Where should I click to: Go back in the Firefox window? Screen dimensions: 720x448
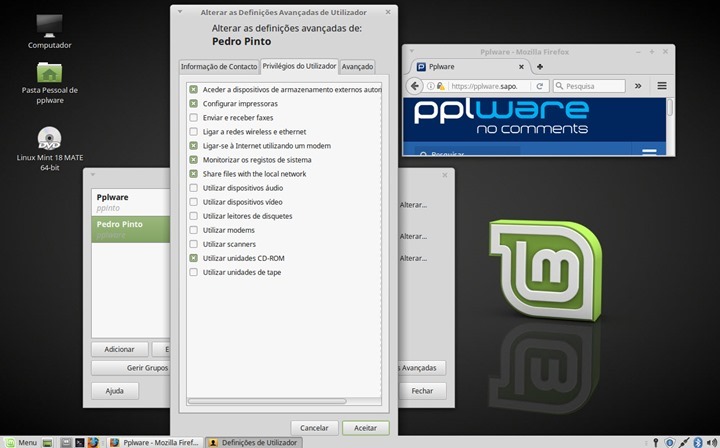415,86
